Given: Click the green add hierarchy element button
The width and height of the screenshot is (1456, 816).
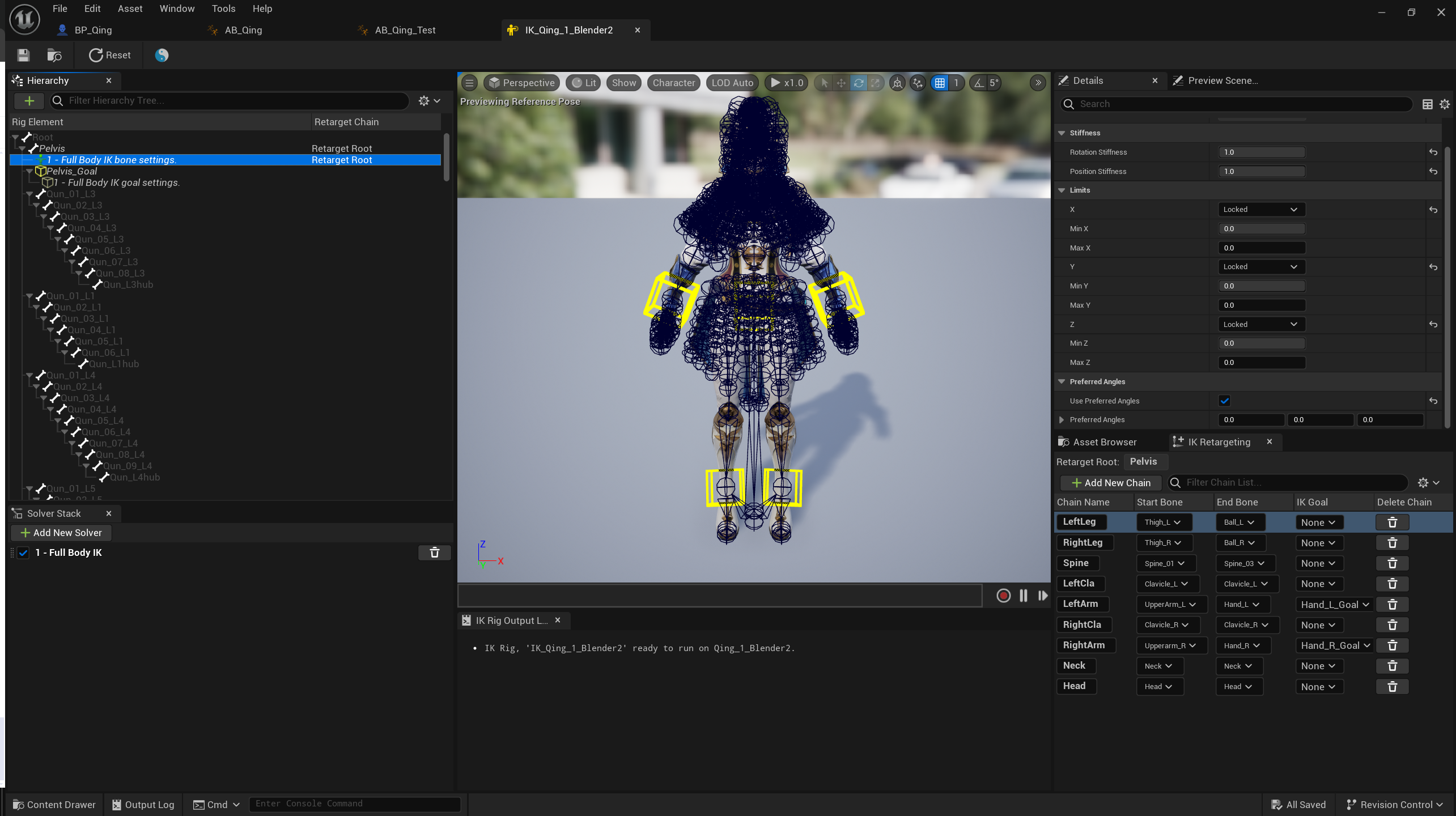Looking at the screenshot, I should (x=29, y=101).
